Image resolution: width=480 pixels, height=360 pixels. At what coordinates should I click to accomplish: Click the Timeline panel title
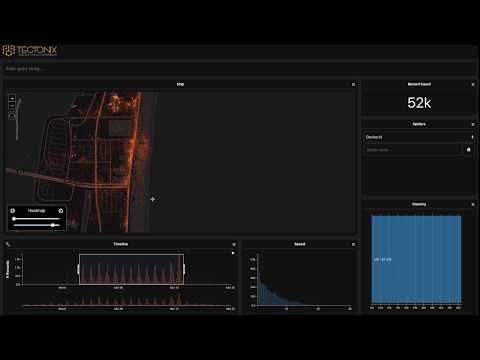coord(121,244)
